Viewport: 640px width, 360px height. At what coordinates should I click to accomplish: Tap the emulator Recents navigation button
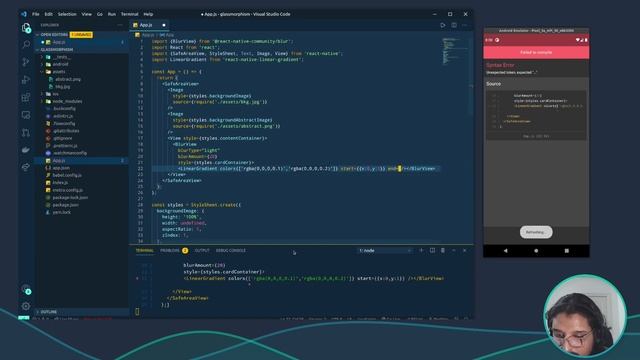click(567, 251)
